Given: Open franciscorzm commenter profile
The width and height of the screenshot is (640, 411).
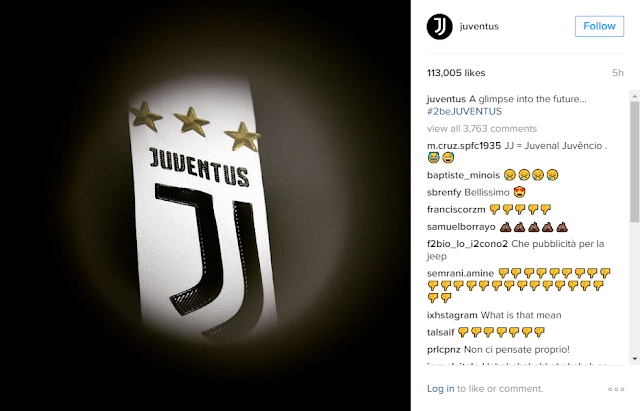Looking at the screenshot, I should [x=456, y=209].
